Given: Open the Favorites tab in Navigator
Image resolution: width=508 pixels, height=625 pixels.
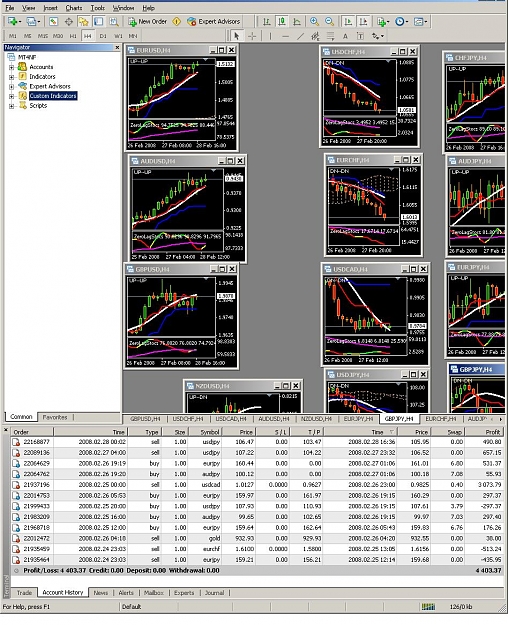Looking at the screenshot, I should 55,417.
